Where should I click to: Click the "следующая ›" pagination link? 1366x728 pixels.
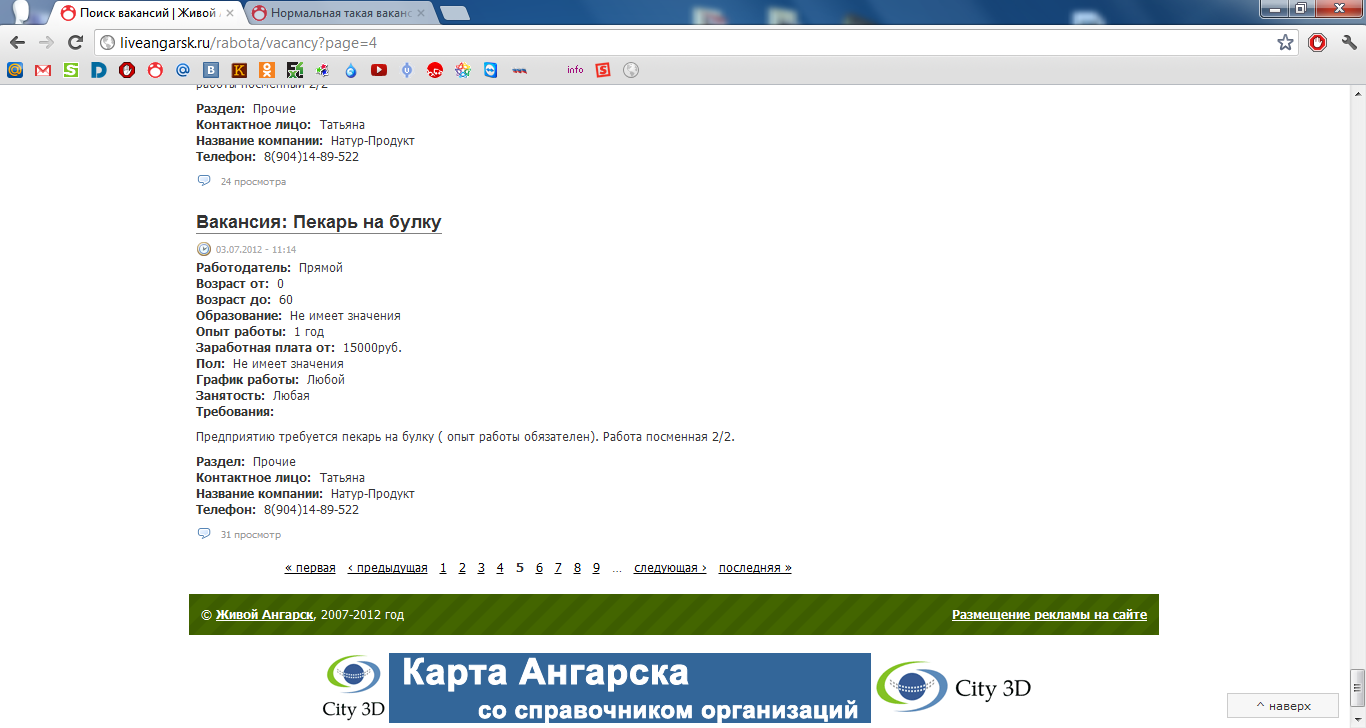tap(668, 567)
